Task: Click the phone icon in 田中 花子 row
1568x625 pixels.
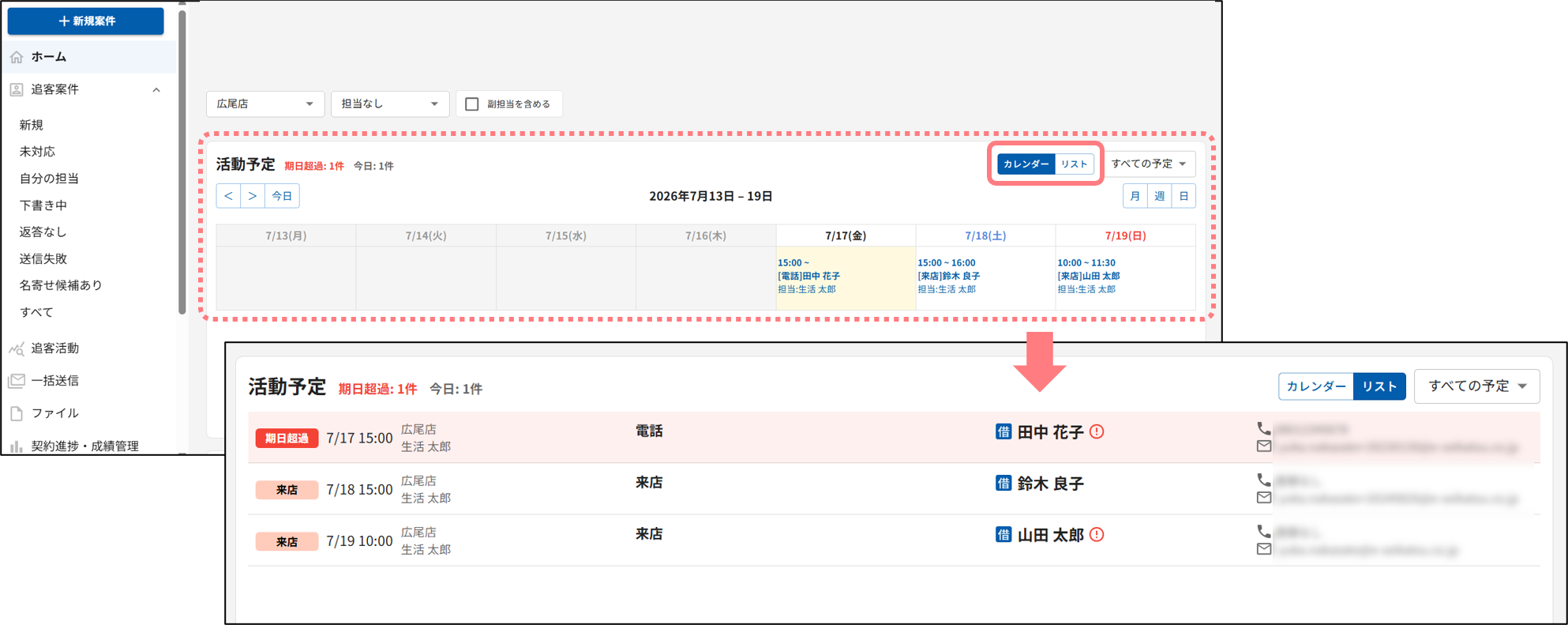Action: coord(1264,428)
